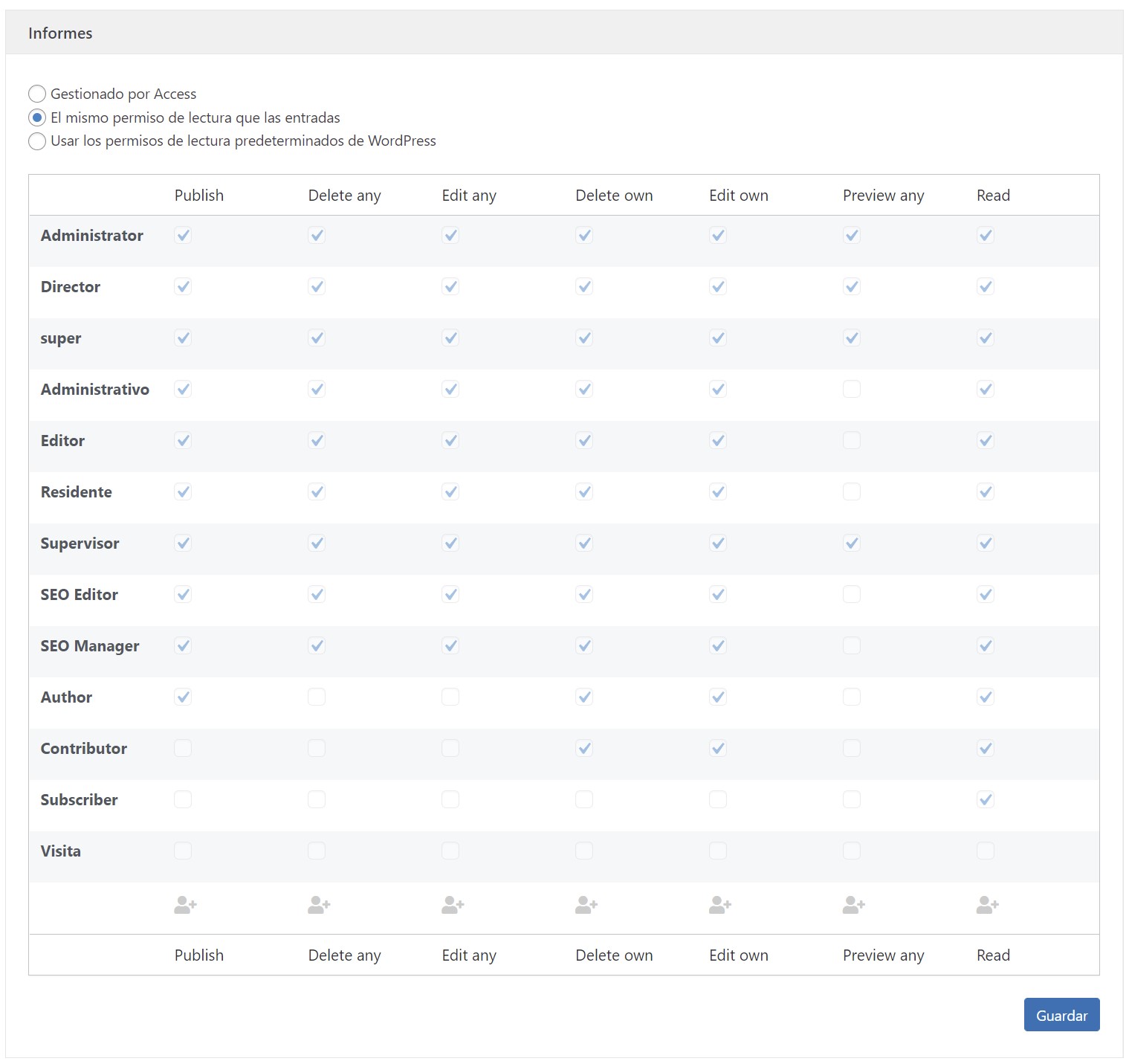
Task: Toggle SEO Manager Edit own checkbox
Action: pyautogui.click(x=718, y=645)
